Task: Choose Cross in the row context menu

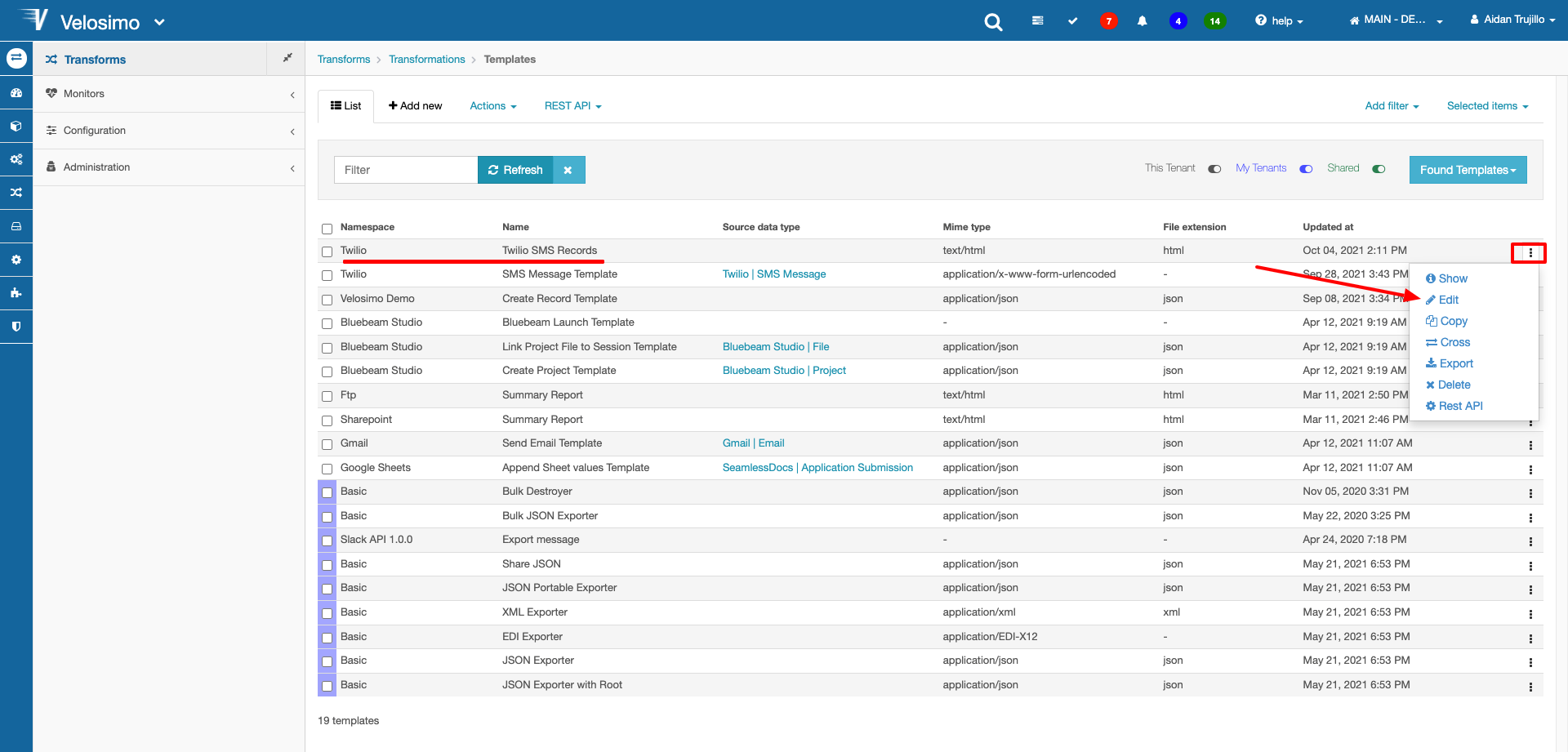Action: tap(1448, 342)
